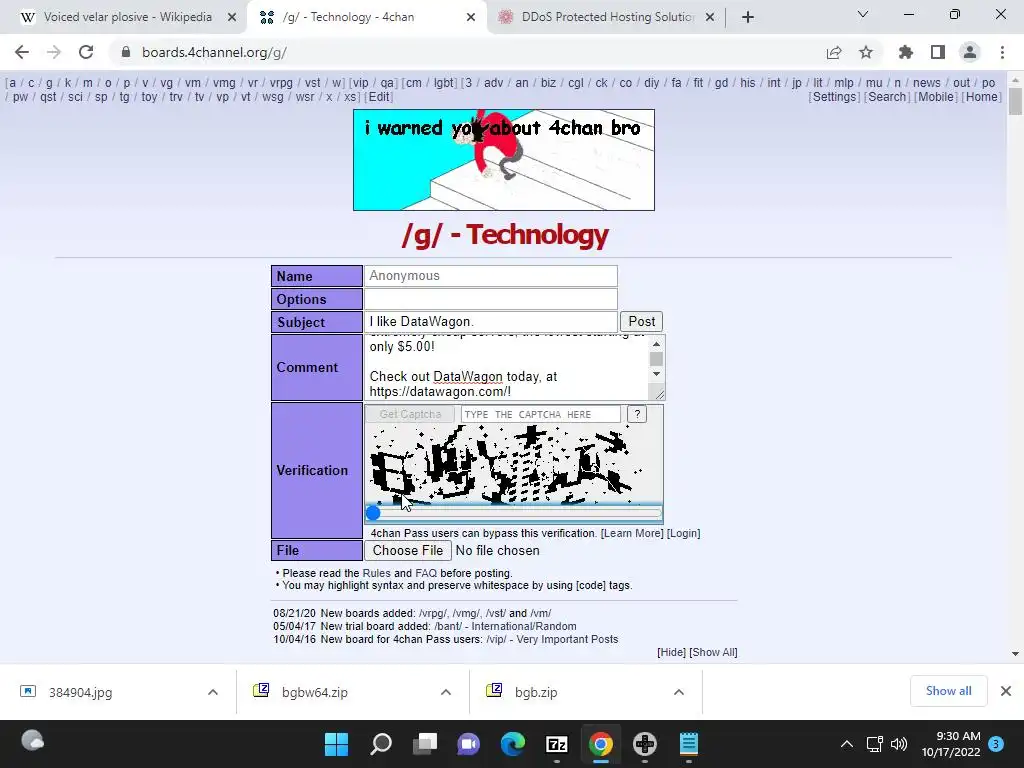1024x768 pixels.
Task: Click the Name field showing Anonymous
Action: click(490, 276)
